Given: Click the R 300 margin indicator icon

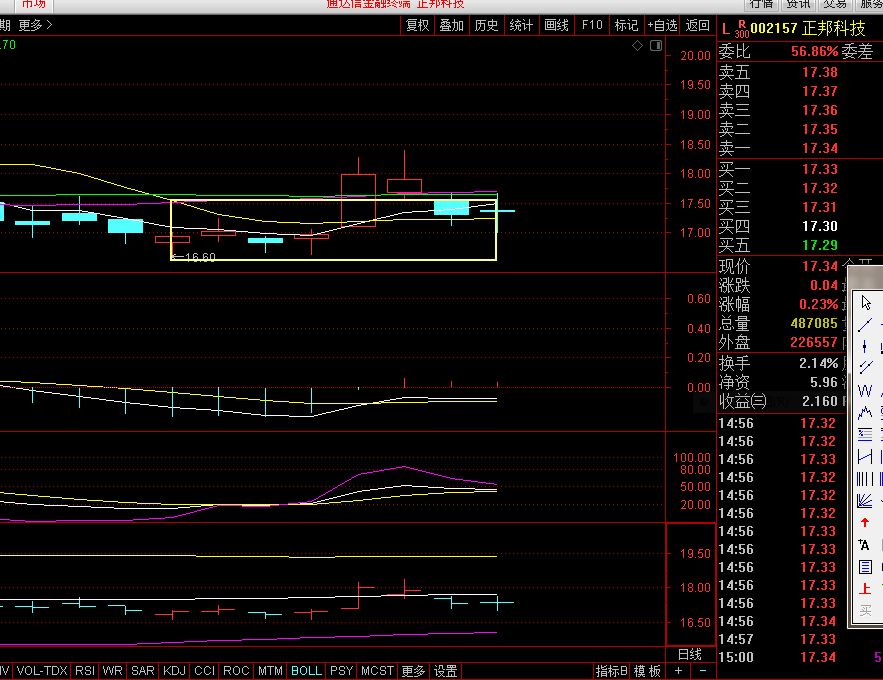Looking at the screenshot, I should 742,29.
